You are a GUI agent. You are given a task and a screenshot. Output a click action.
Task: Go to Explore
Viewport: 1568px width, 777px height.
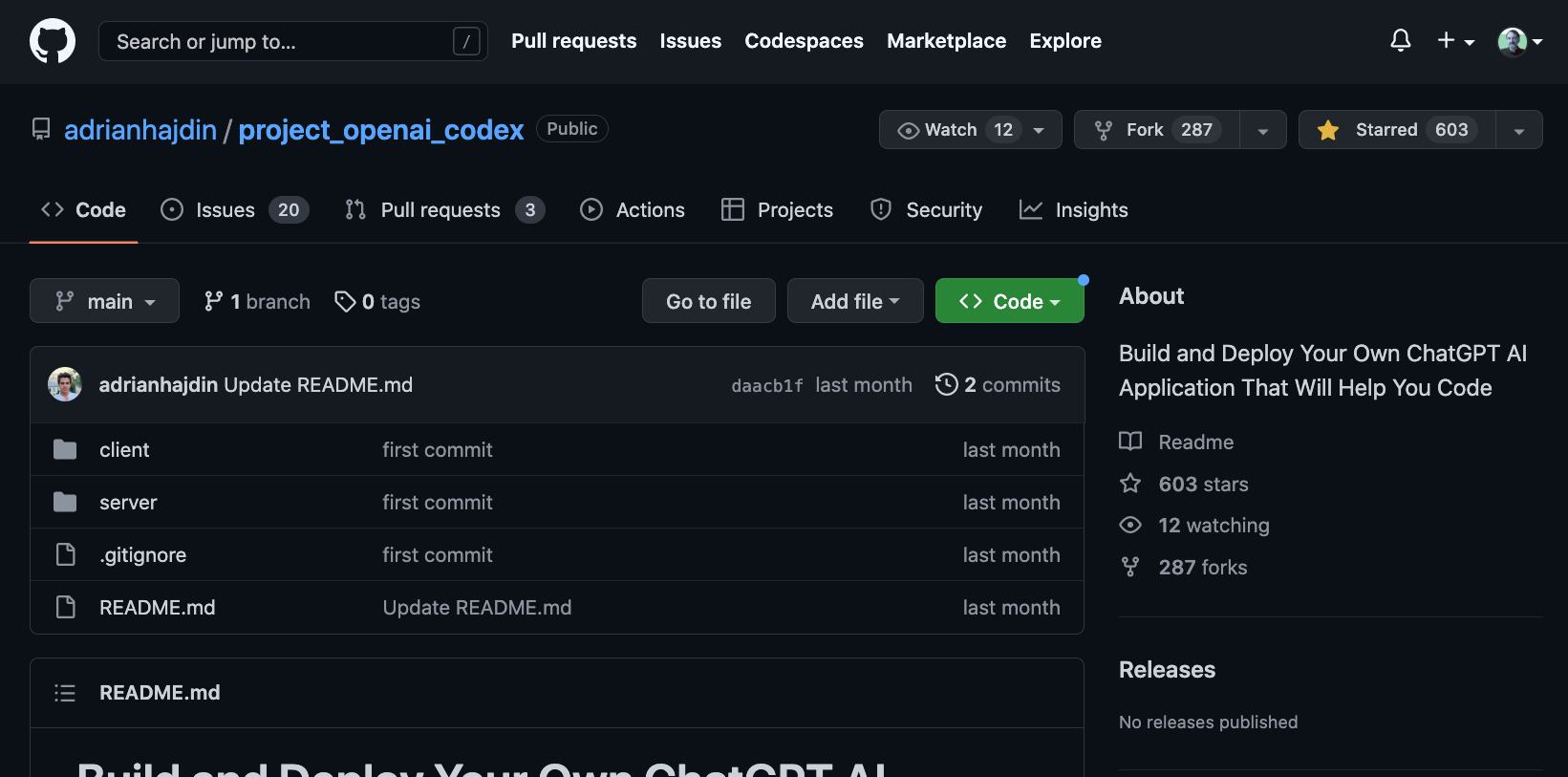(x=1065, y=41)
